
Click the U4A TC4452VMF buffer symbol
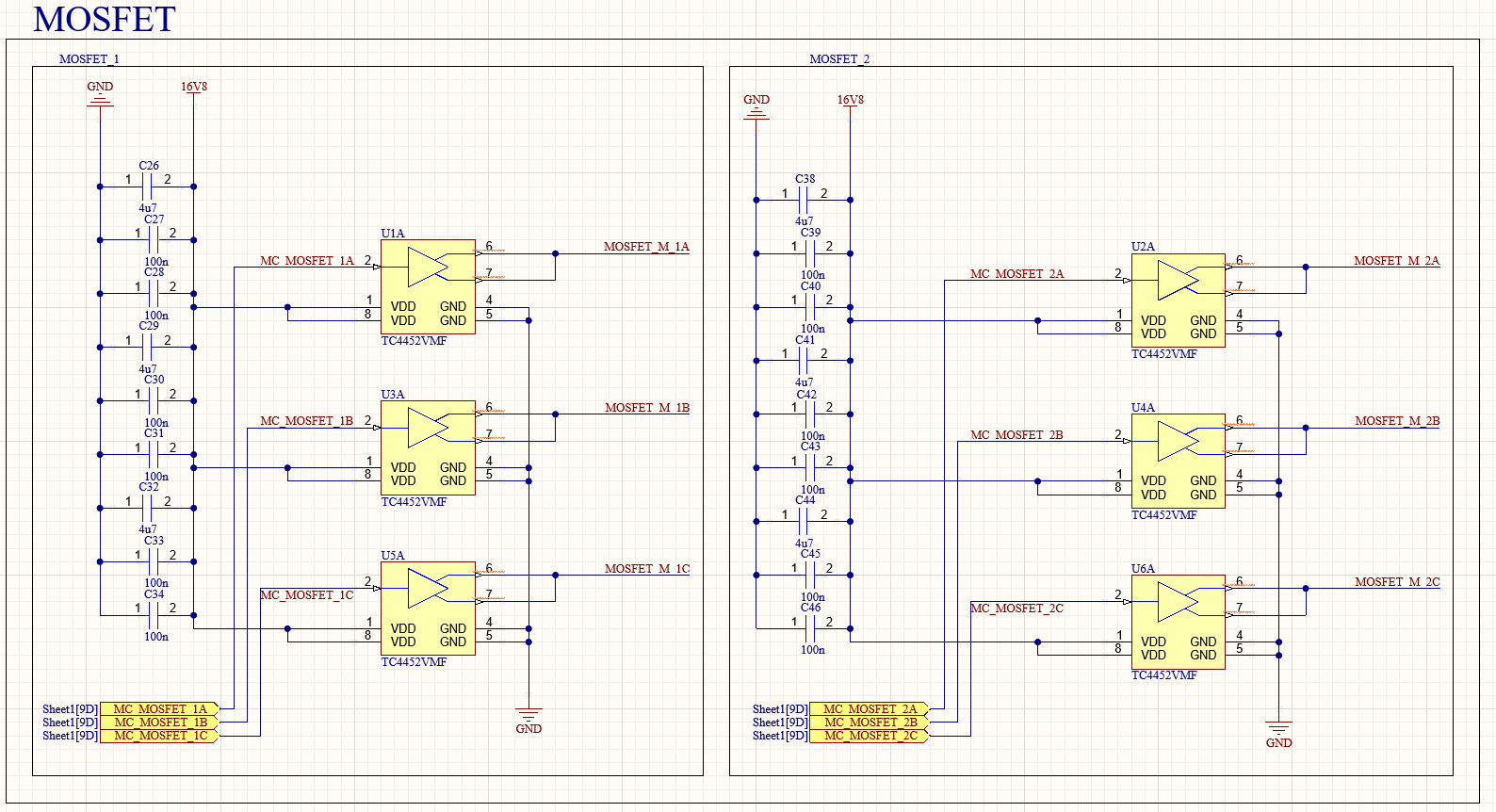click(x=1178, y=462)
